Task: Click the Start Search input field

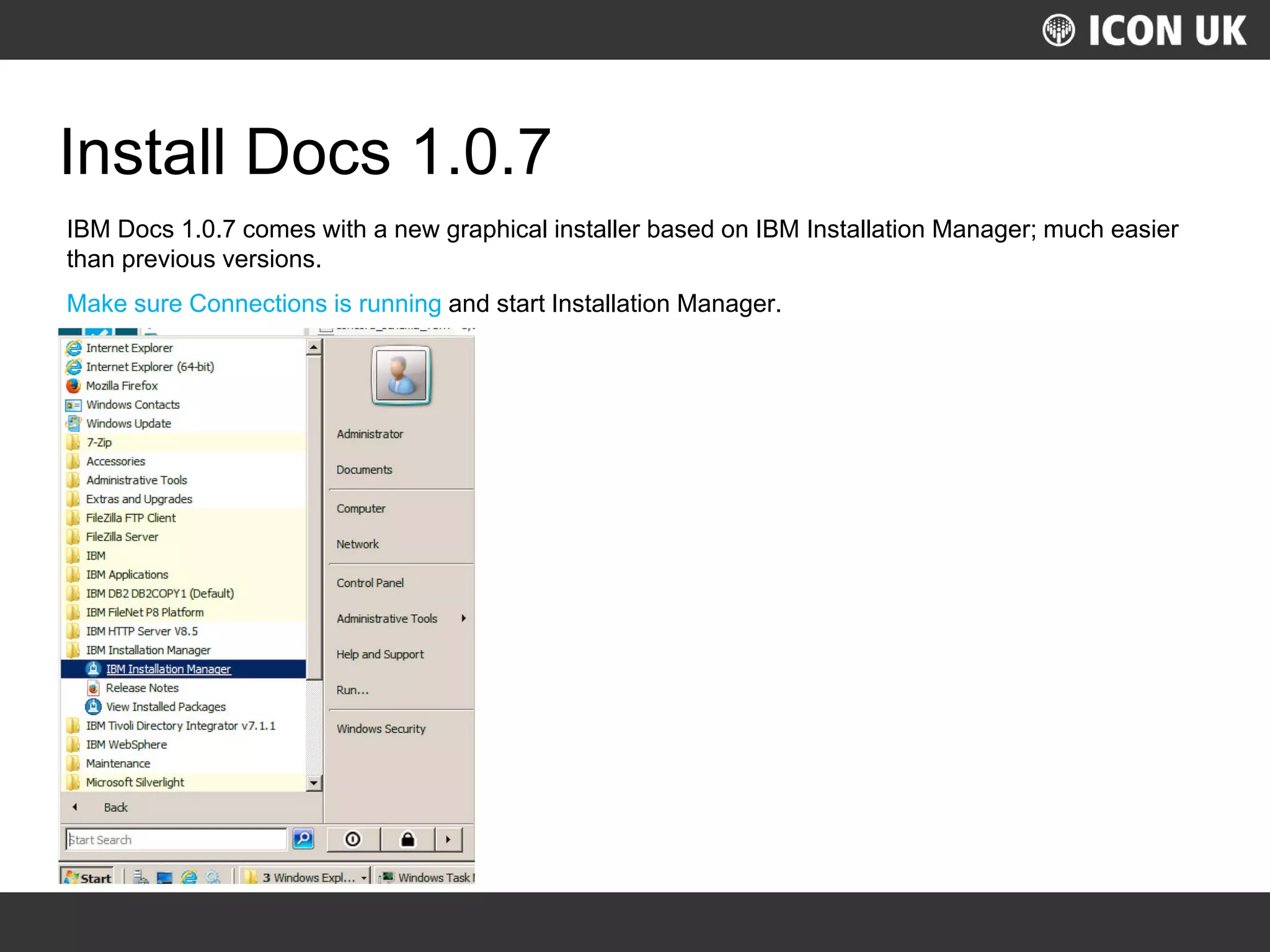Action: [176, 840]
